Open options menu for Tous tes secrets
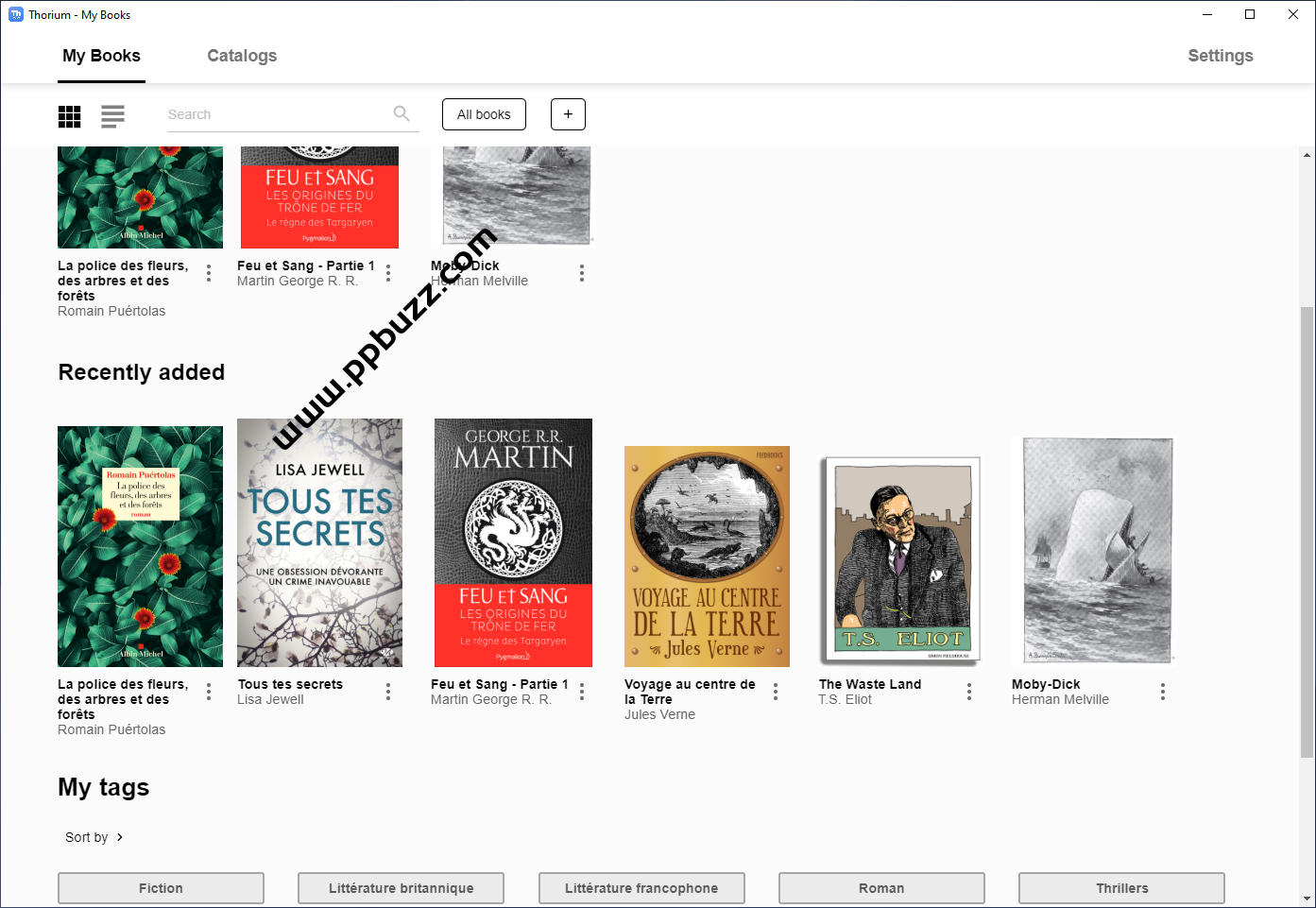The image size is (1316, 908). [388, 692]
